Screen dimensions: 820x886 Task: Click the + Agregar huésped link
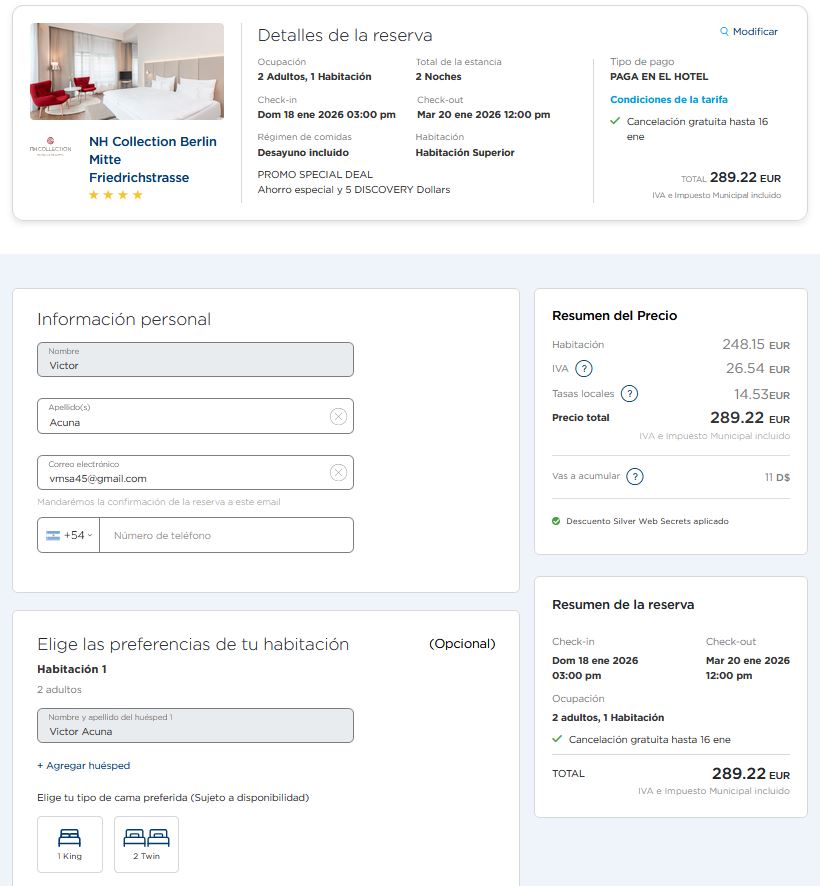point(84,766)
